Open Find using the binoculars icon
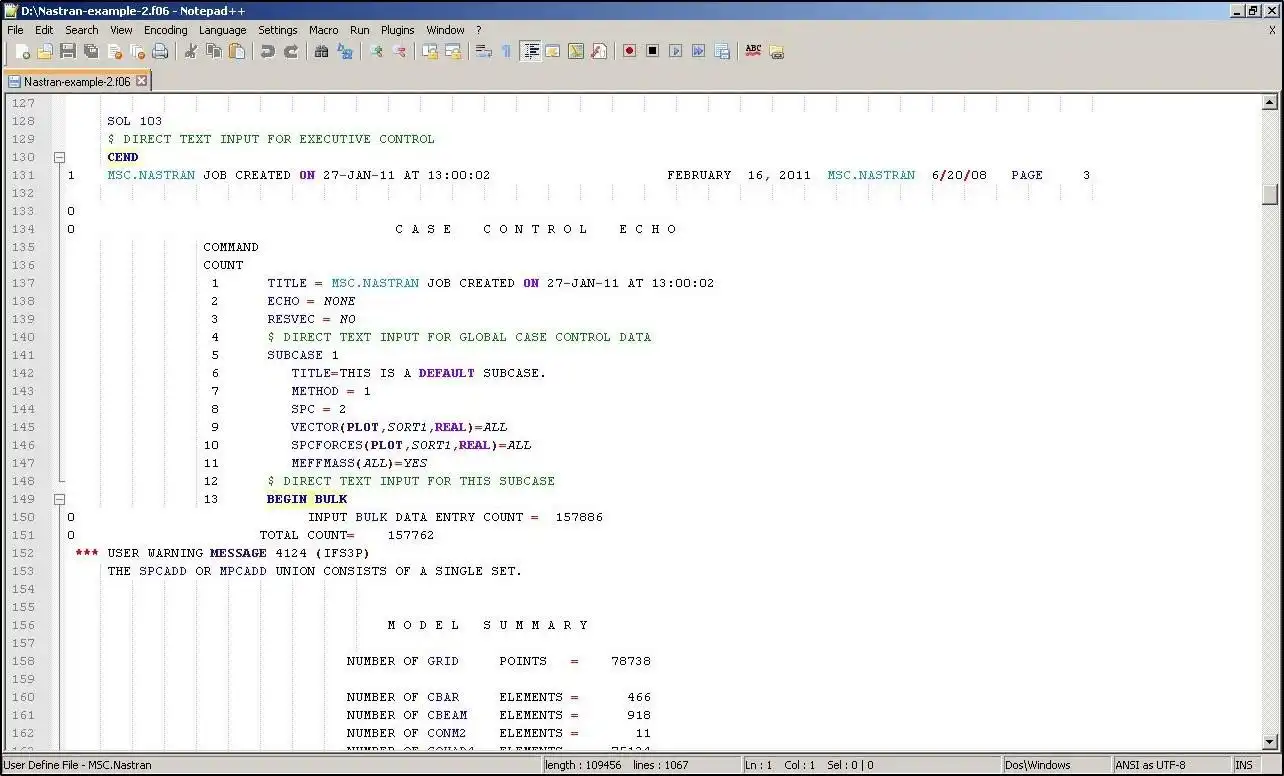The height and width of the screenshot is (776, 1284). (321, 51)
